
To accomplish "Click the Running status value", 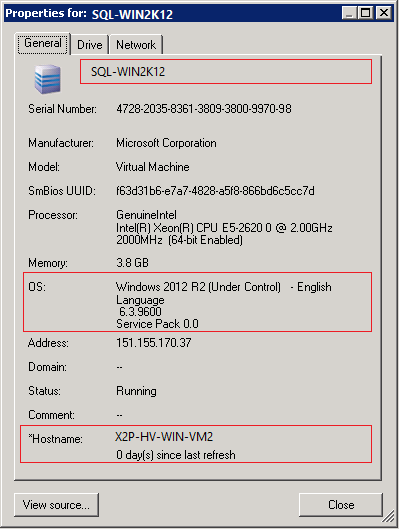I will point(136,391).
